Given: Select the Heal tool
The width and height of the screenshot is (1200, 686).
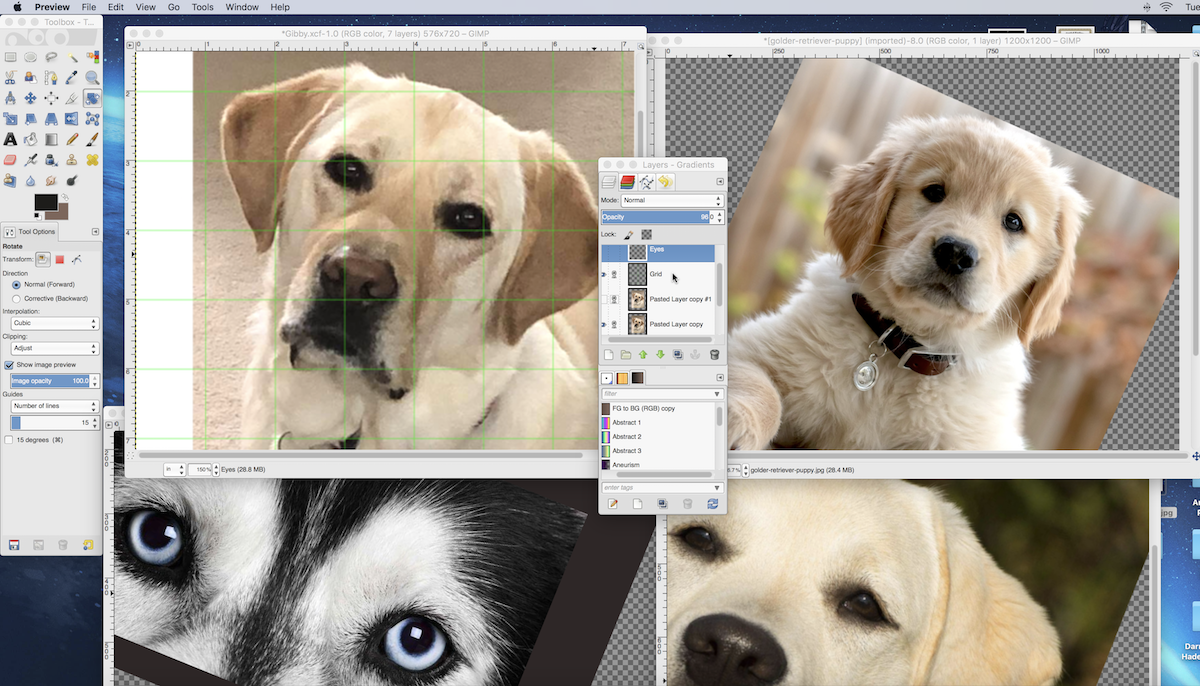Looking at the screenshot, I should point(92,160).
